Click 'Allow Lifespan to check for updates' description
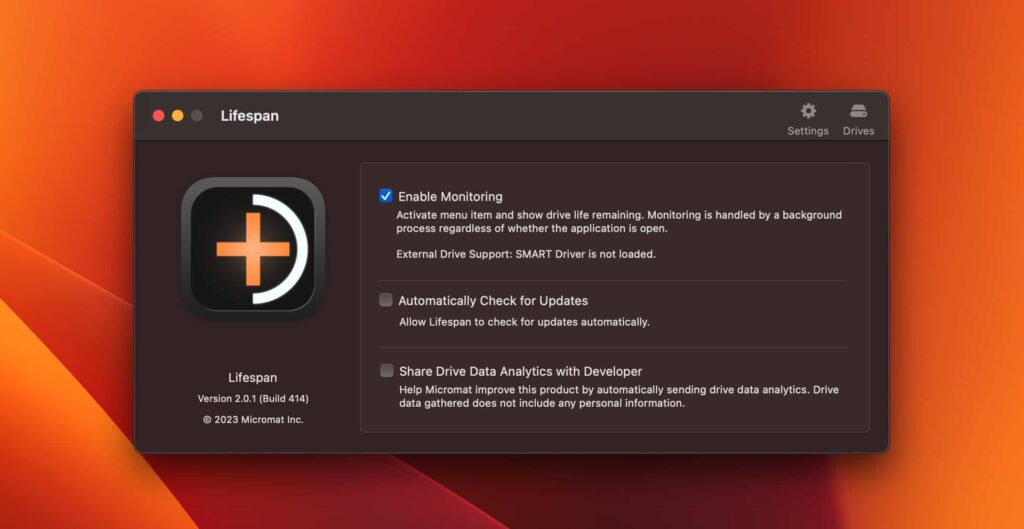Screen dimensions: 1024x529 click(x=524, y=322)
